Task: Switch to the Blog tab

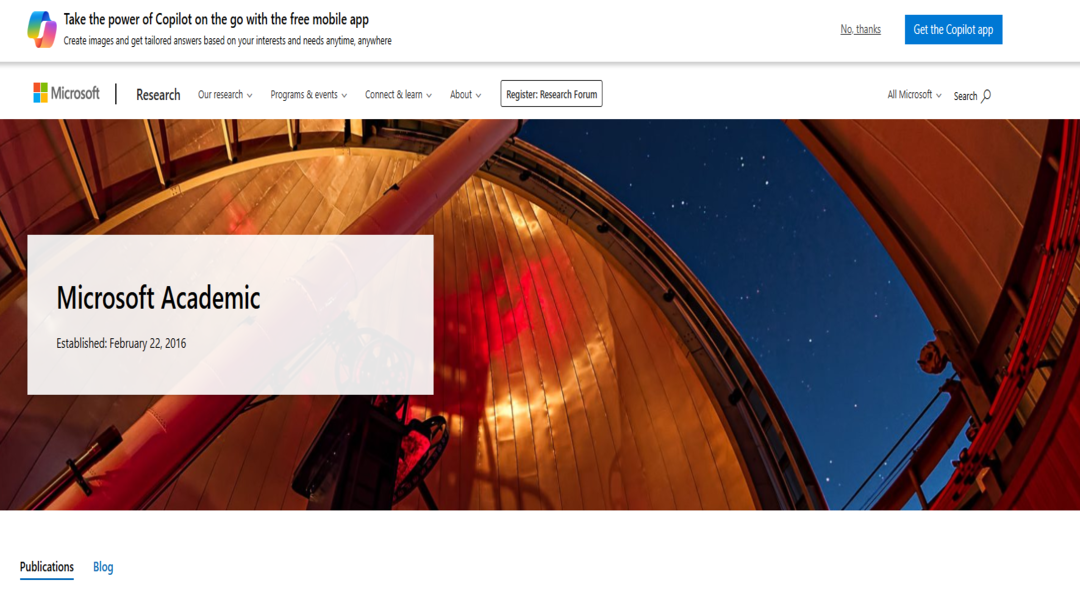Action: 103,567
